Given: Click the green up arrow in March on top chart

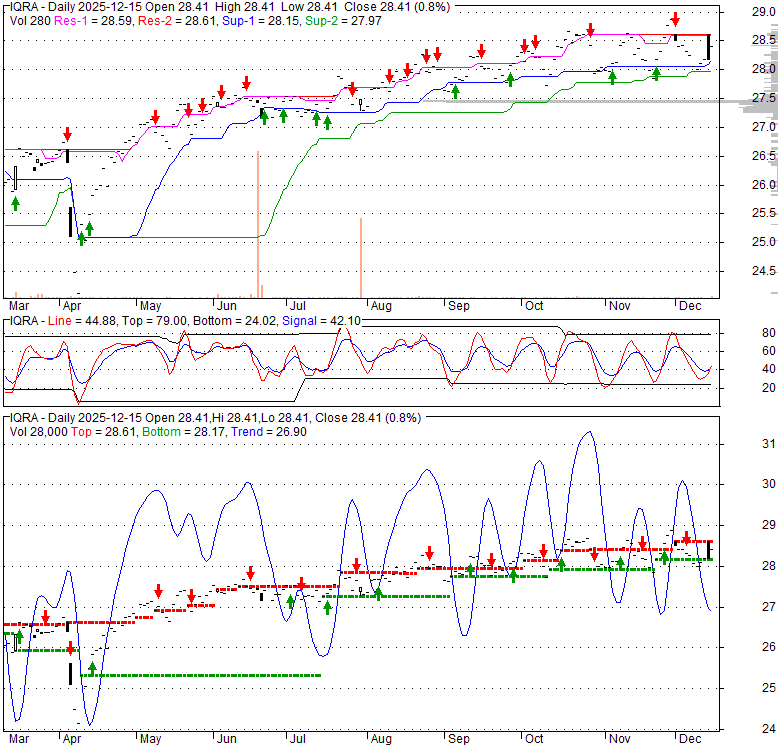Looking at the screenshot, I should (15, 203).
